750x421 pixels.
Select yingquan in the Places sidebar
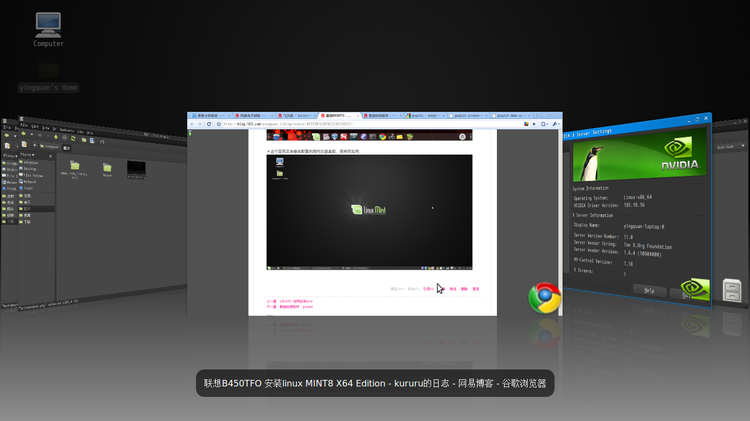coord(29,163)
